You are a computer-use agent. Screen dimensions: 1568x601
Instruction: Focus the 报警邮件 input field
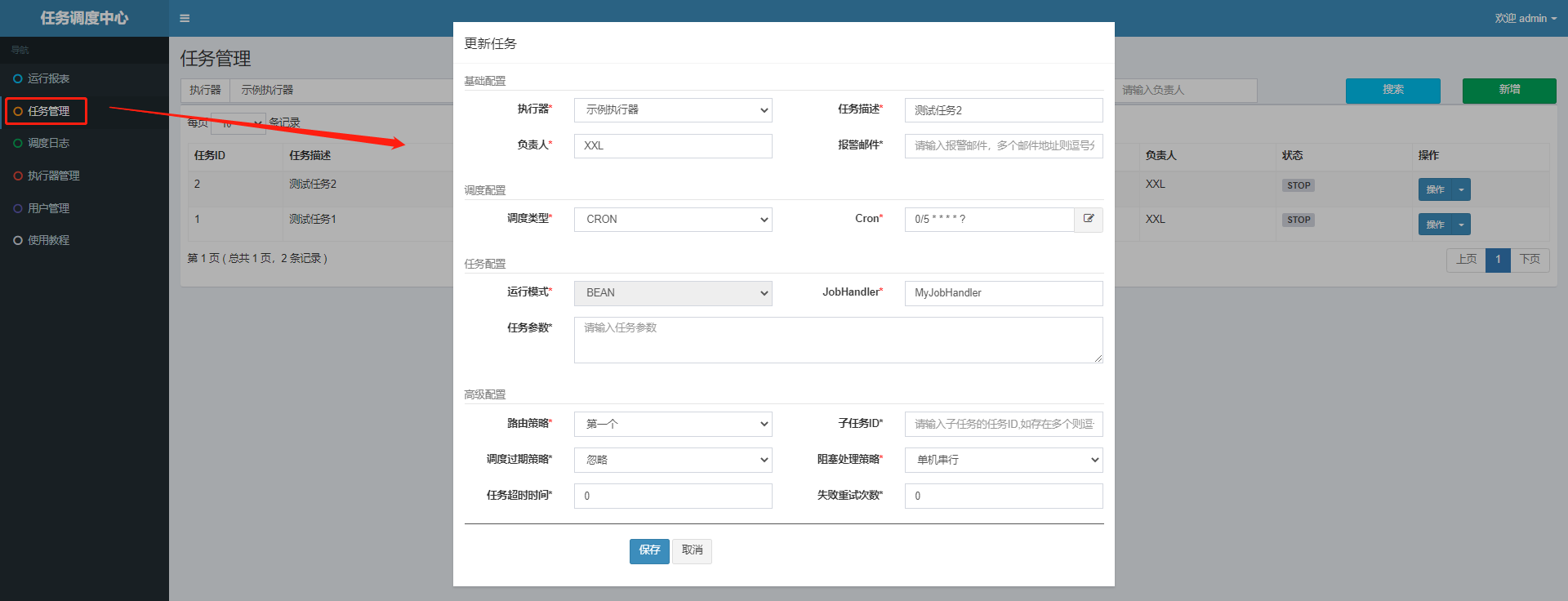click(1004, 146)
